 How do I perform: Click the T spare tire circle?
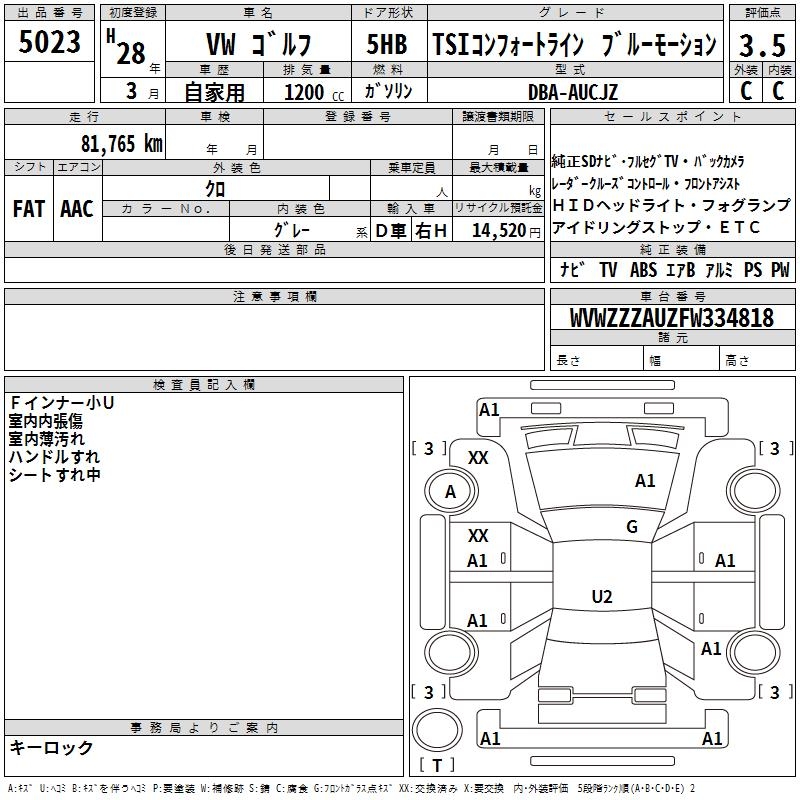click(437, 730)
